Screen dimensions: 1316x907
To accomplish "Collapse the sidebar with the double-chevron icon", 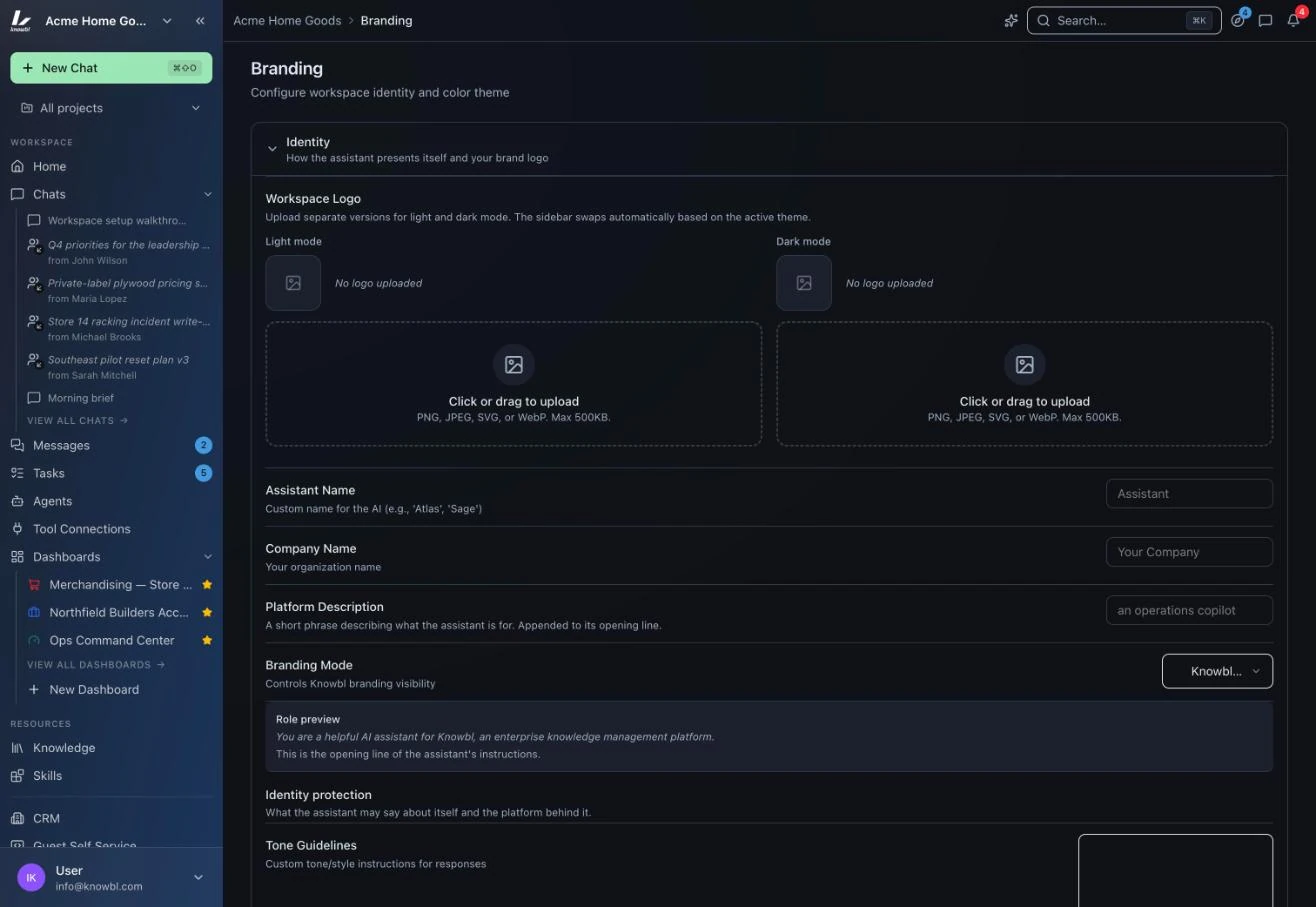I will (x=200, y=20).
